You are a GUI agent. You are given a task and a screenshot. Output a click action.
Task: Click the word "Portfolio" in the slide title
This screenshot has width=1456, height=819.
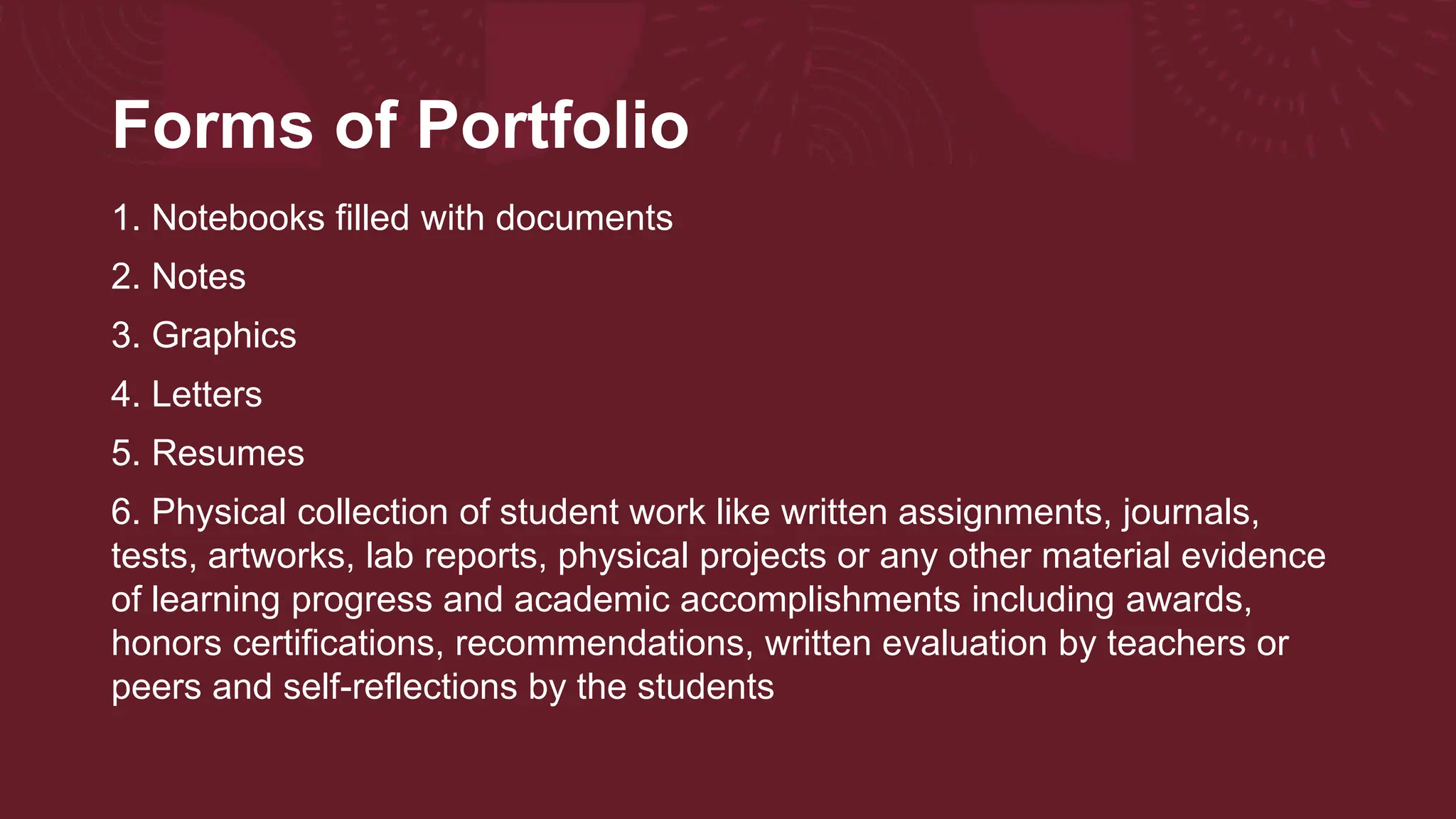pyautogui.click(x=552, y=125)
